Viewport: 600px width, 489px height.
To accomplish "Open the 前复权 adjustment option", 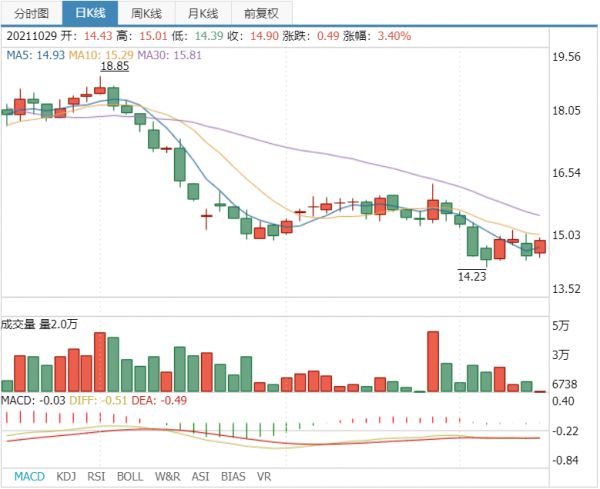I will [x=262, y=13].
